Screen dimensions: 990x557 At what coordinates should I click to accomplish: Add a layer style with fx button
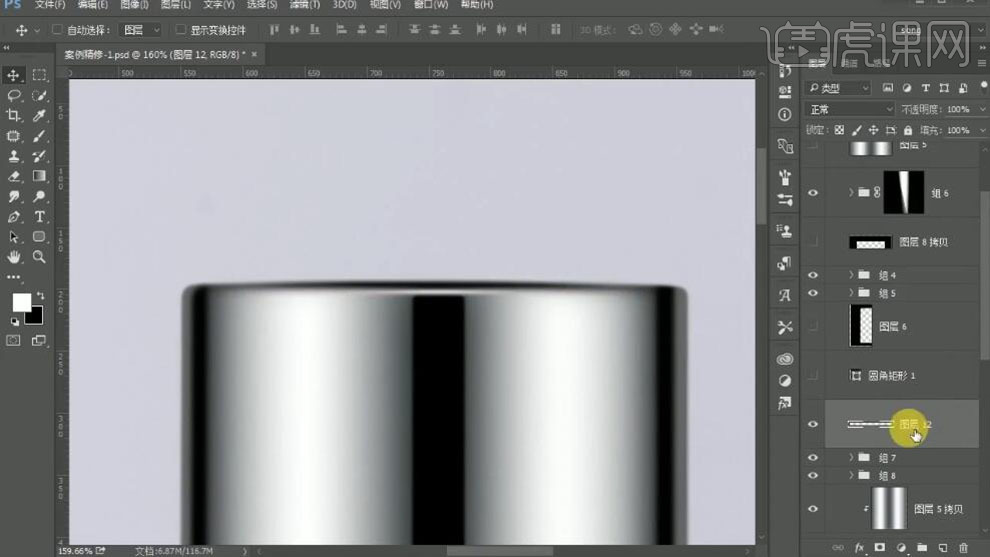(859, 548)
